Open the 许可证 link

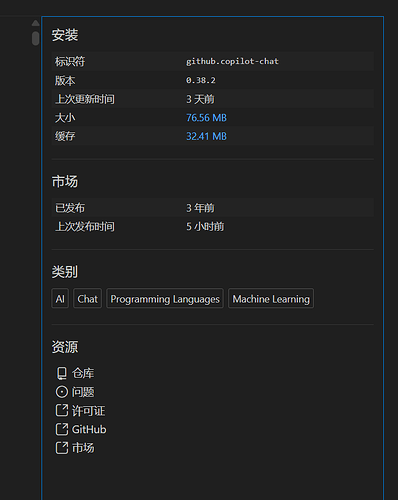pyautogui.click(x=88, y=410)
